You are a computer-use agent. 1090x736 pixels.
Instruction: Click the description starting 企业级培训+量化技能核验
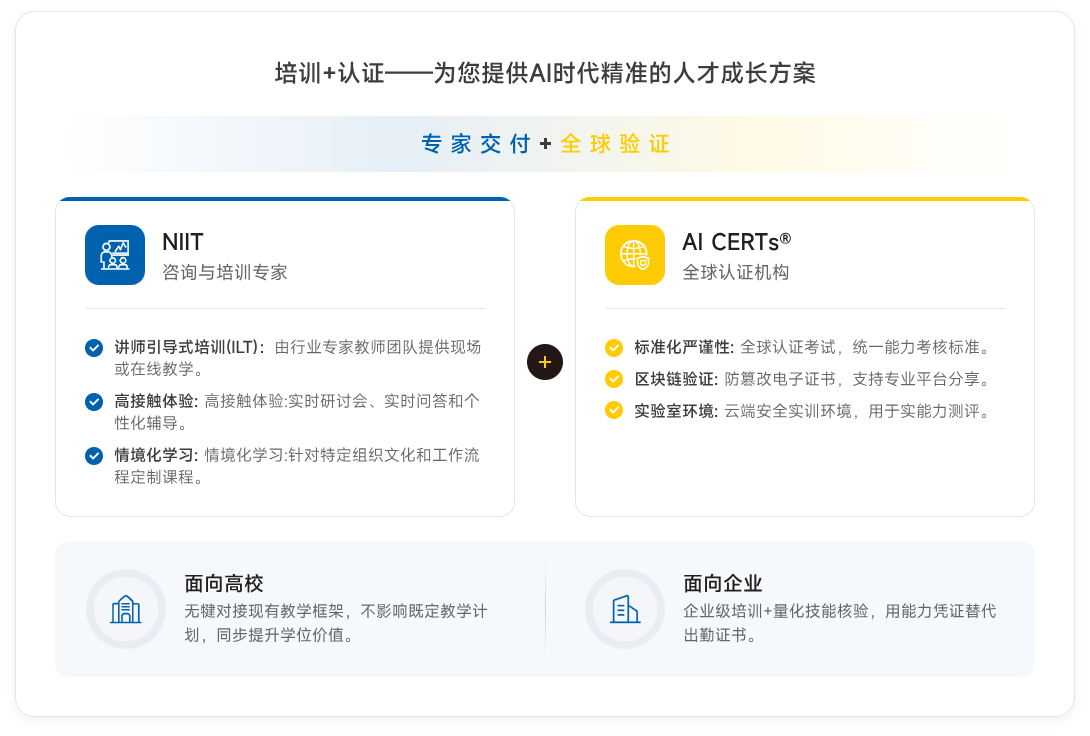[x=840, y=623]
